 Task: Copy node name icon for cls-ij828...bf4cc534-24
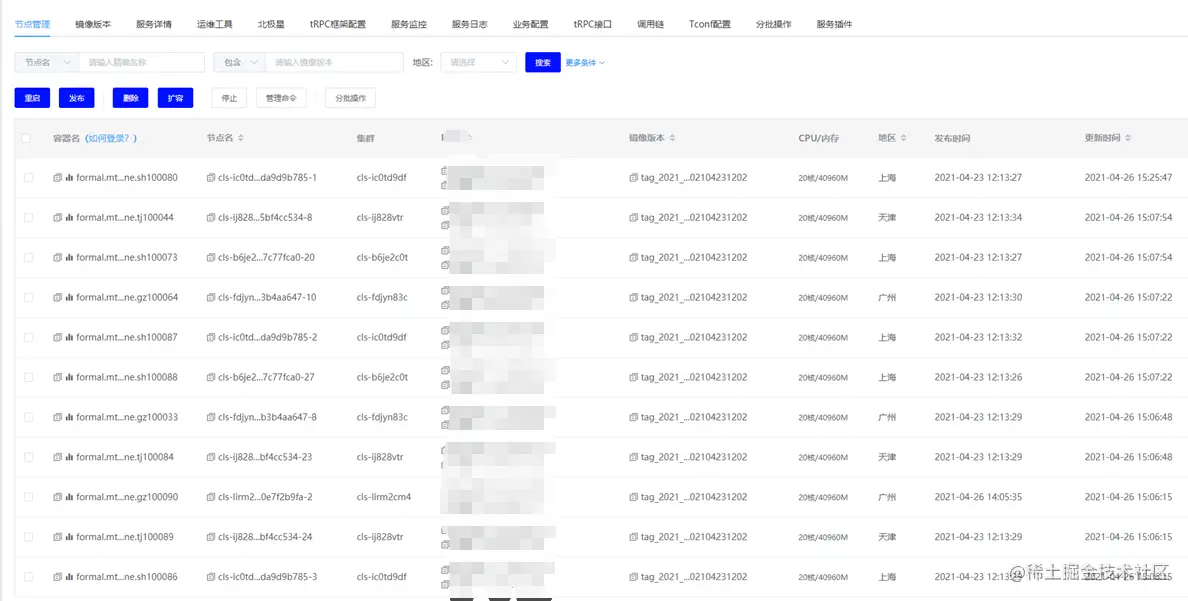point(211,537)
